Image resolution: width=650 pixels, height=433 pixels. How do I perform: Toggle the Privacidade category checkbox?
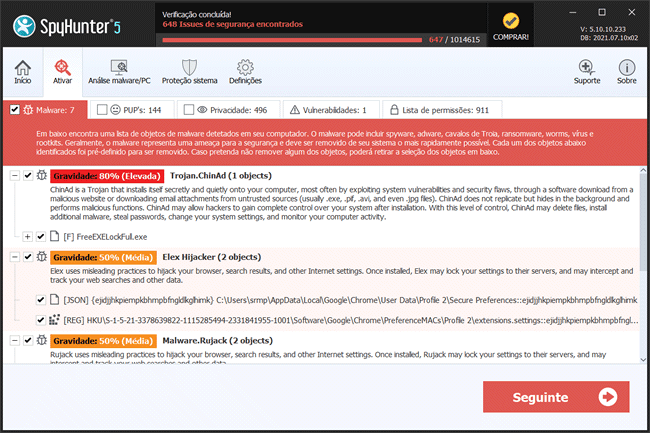coord(189,109)
